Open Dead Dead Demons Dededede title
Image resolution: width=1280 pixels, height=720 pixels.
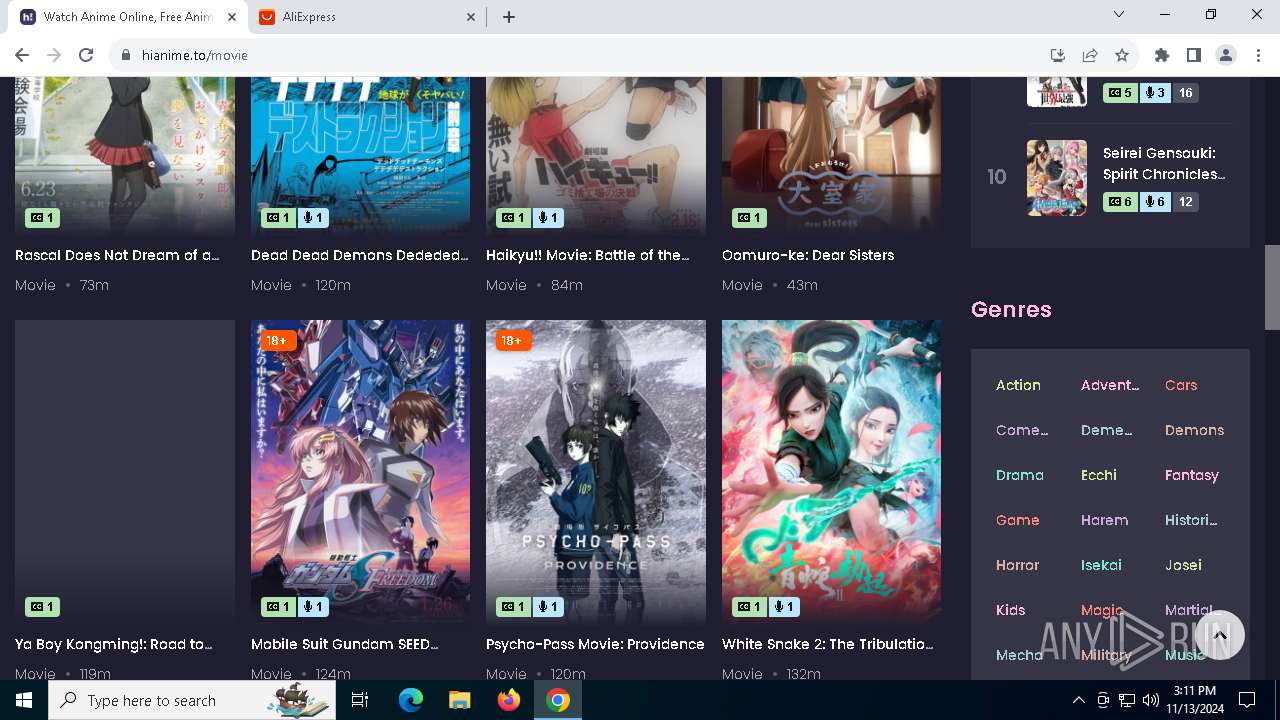click(x=360, y=255)
